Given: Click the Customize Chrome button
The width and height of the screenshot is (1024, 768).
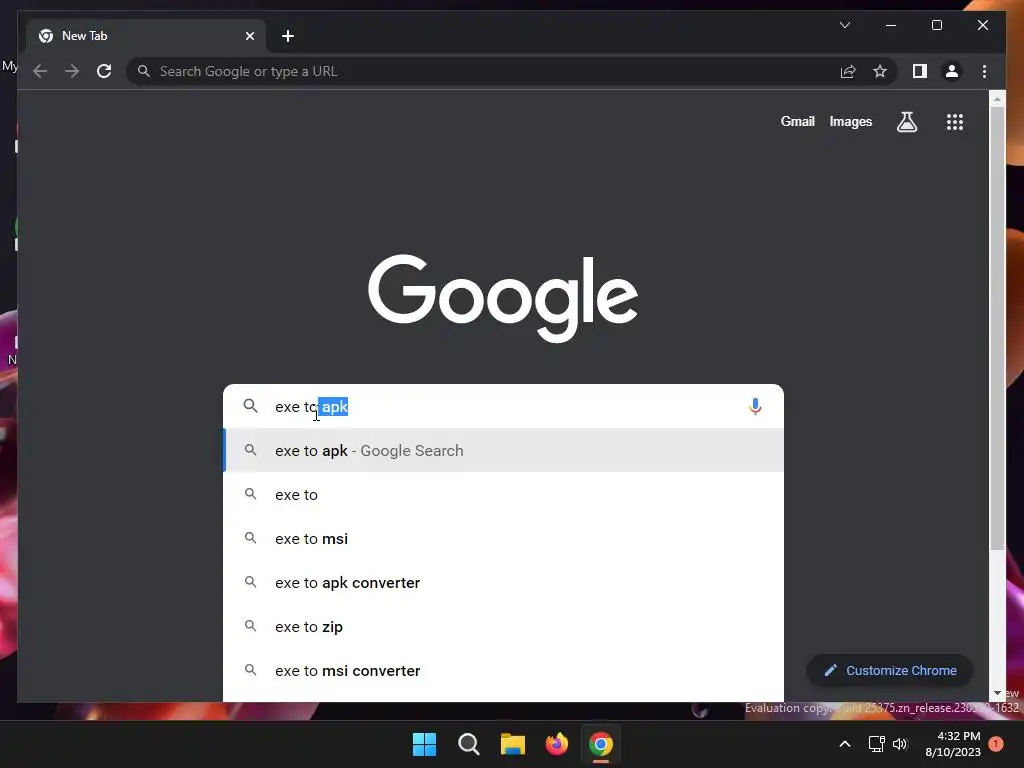Looking at the screenshot, I should pos(890,671).
